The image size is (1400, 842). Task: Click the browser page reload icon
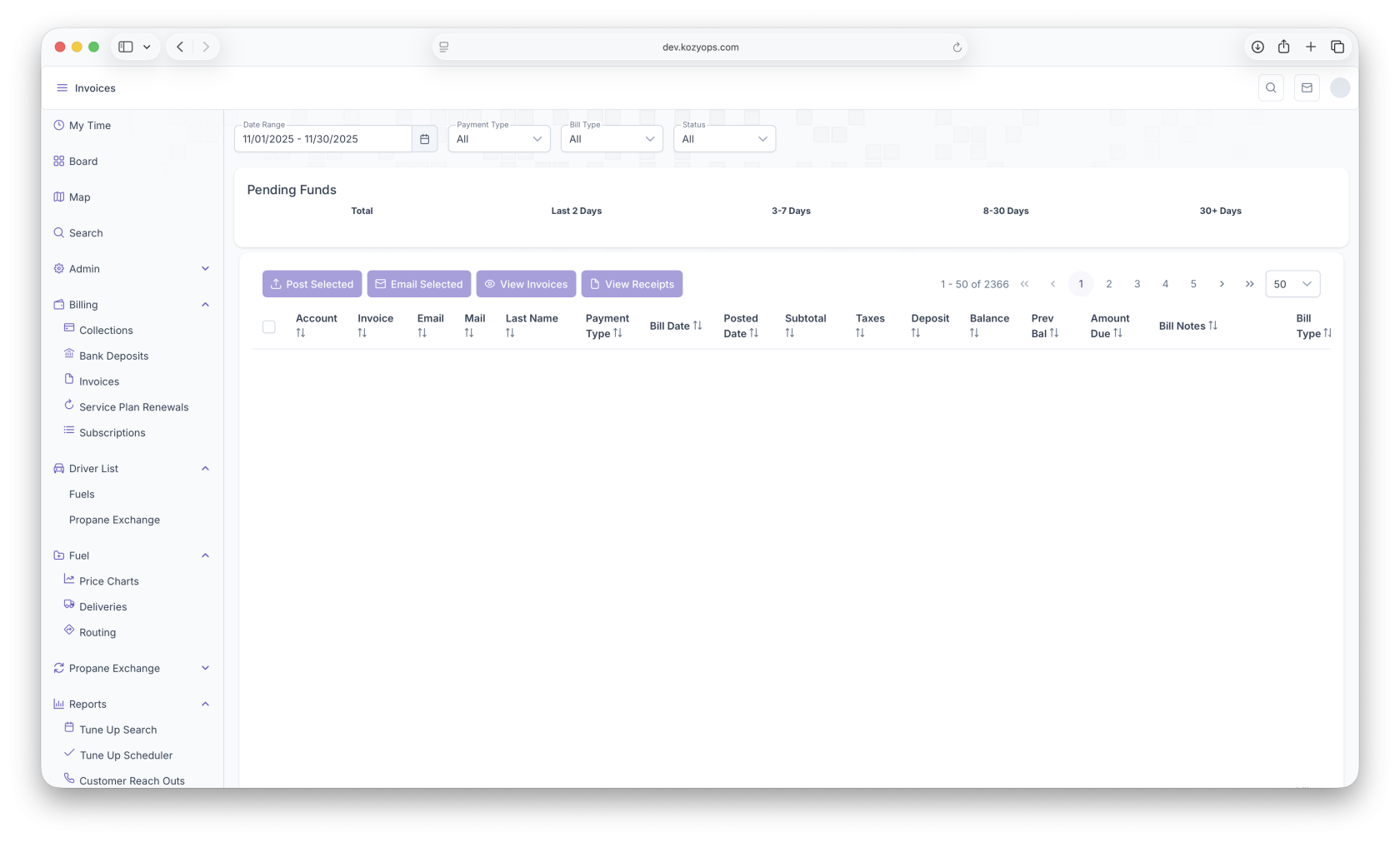pos(957,47)
